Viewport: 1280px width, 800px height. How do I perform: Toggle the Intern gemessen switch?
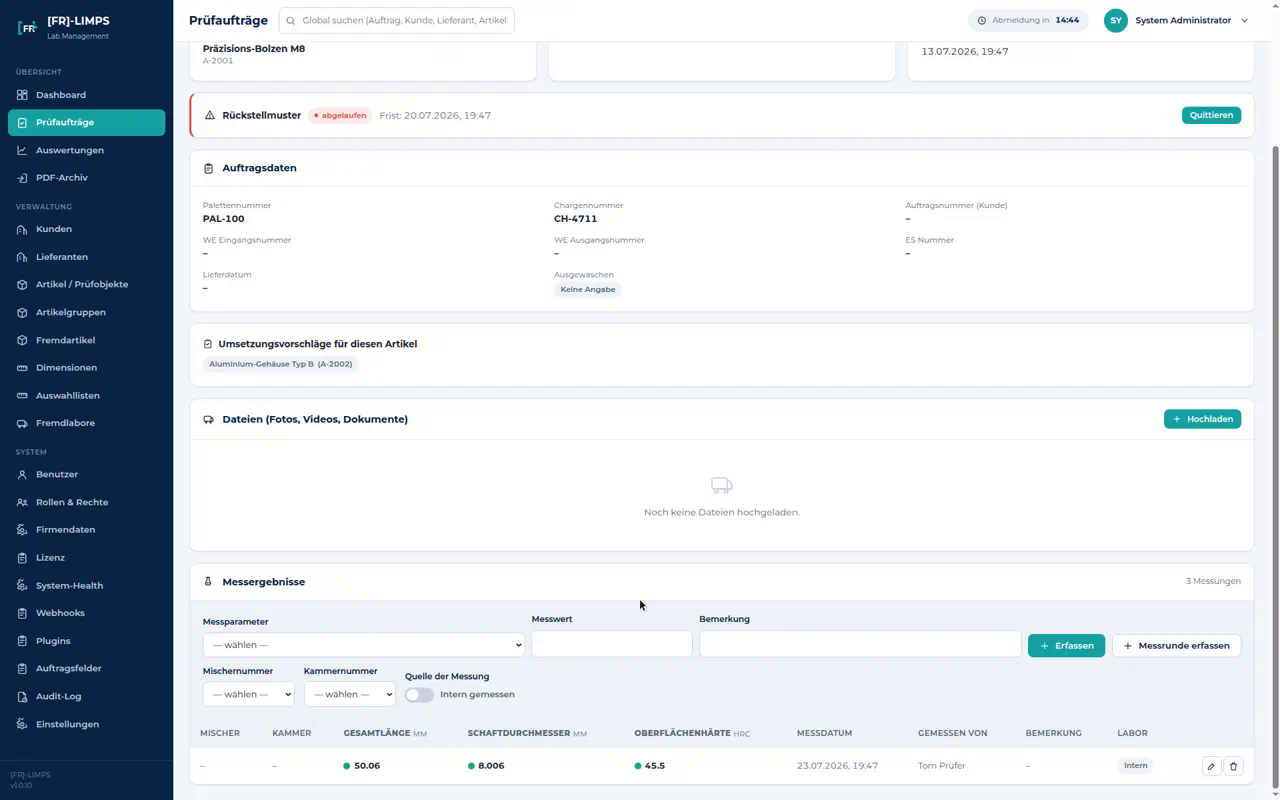(x=419, y=694)
